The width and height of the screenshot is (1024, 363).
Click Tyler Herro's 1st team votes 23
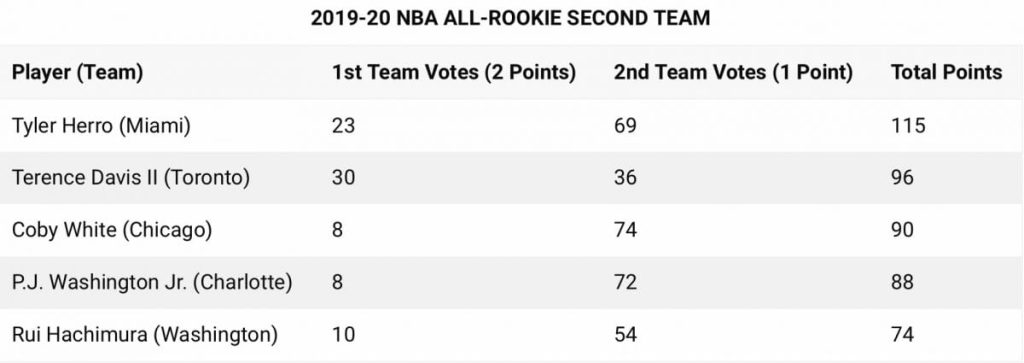[x=343, y=125]
